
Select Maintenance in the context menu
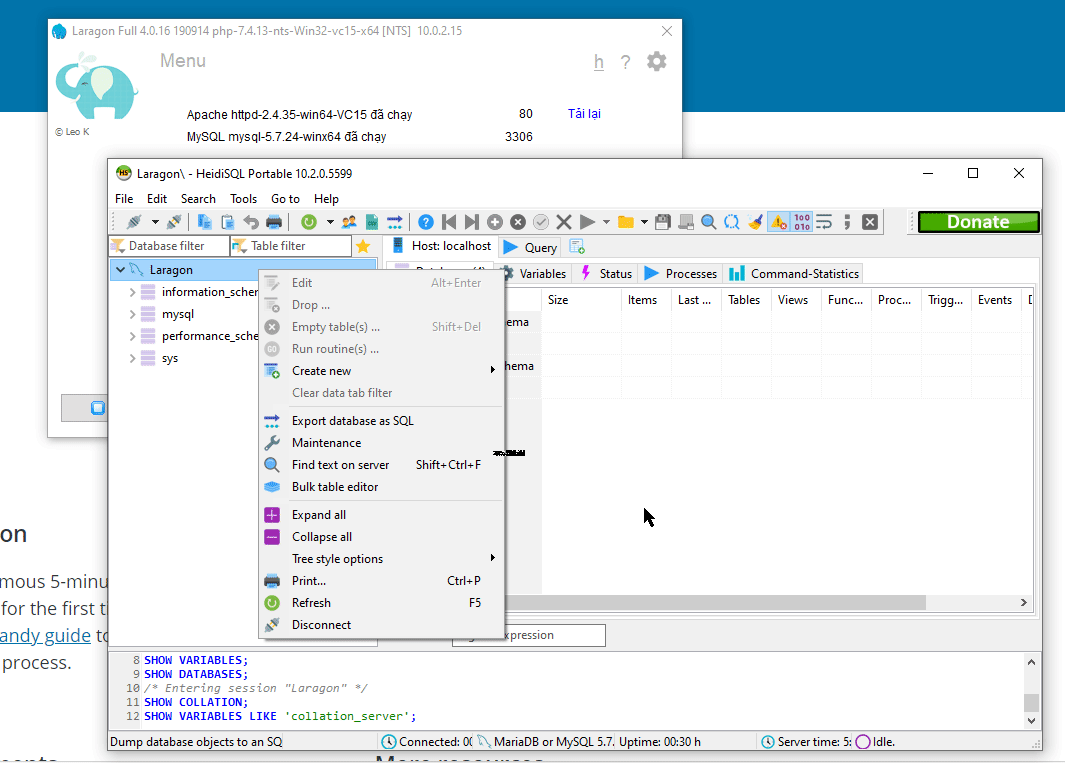click(381, 443)
